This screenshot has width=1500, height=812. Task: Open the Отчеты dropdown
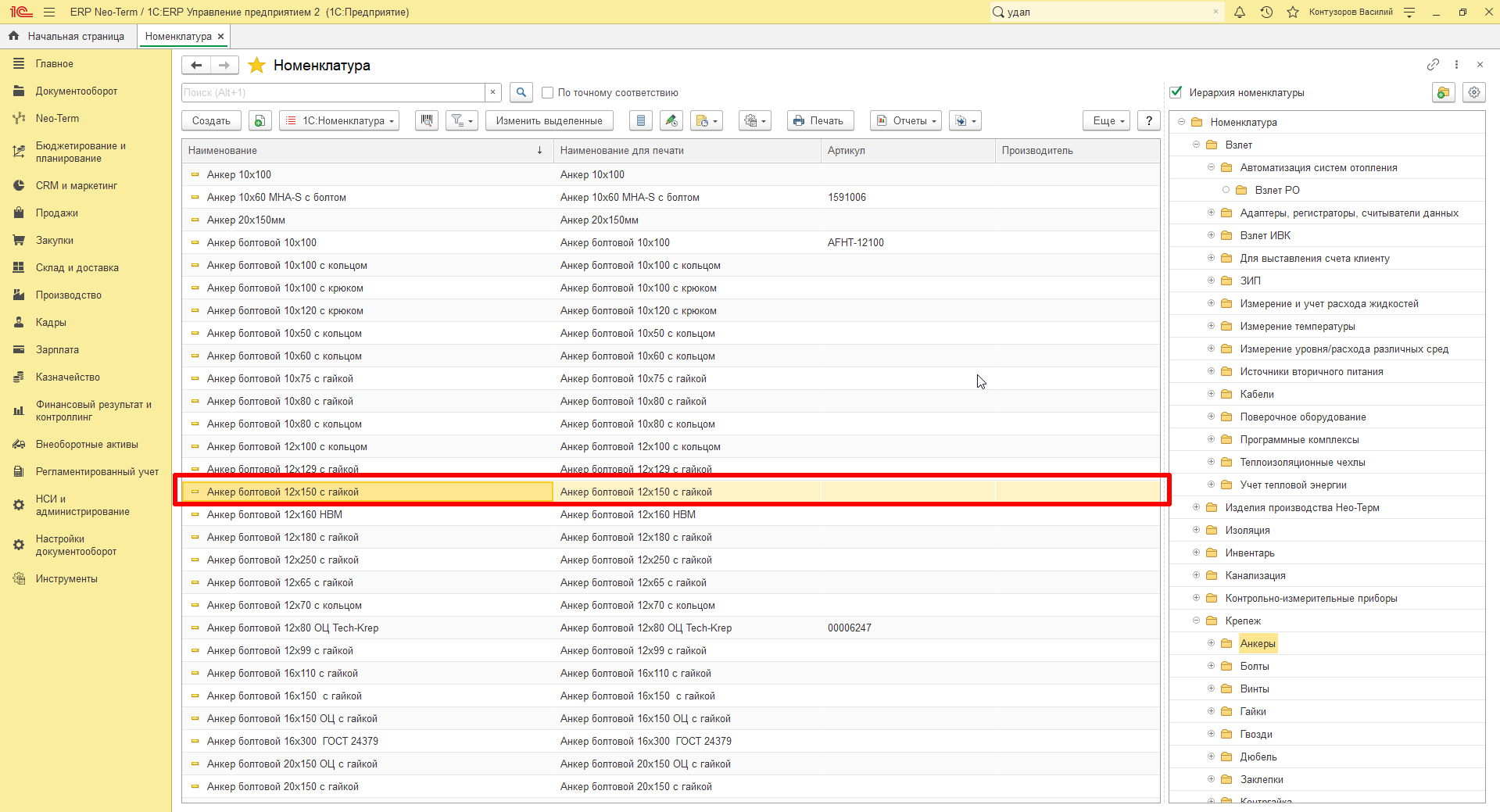906,120
